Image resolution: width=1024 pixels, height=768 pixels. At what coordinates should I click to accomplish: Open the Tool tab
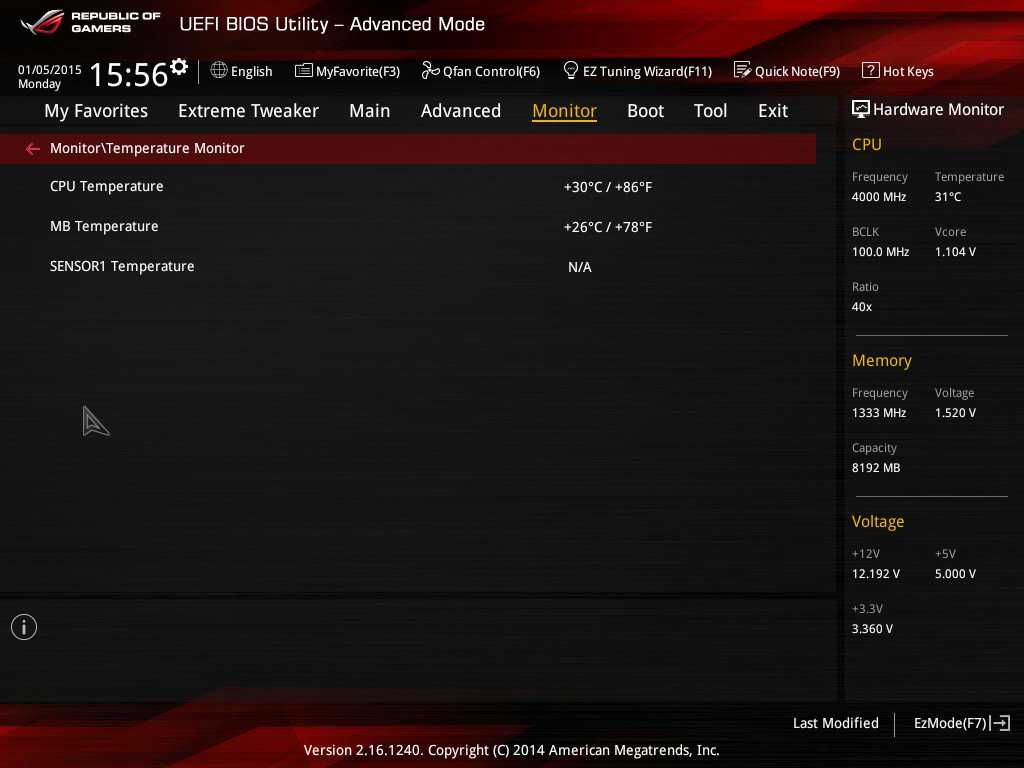pyautogui.click(x=710, y=111)
